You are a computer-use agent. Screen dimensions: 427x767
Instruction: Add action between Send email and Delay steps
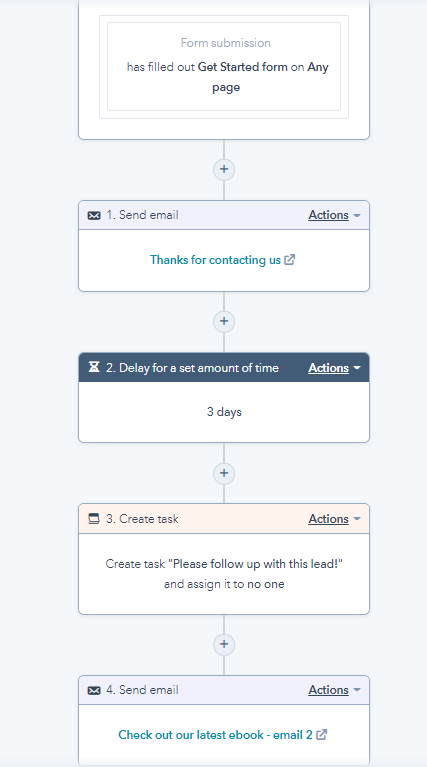[224, 321]
